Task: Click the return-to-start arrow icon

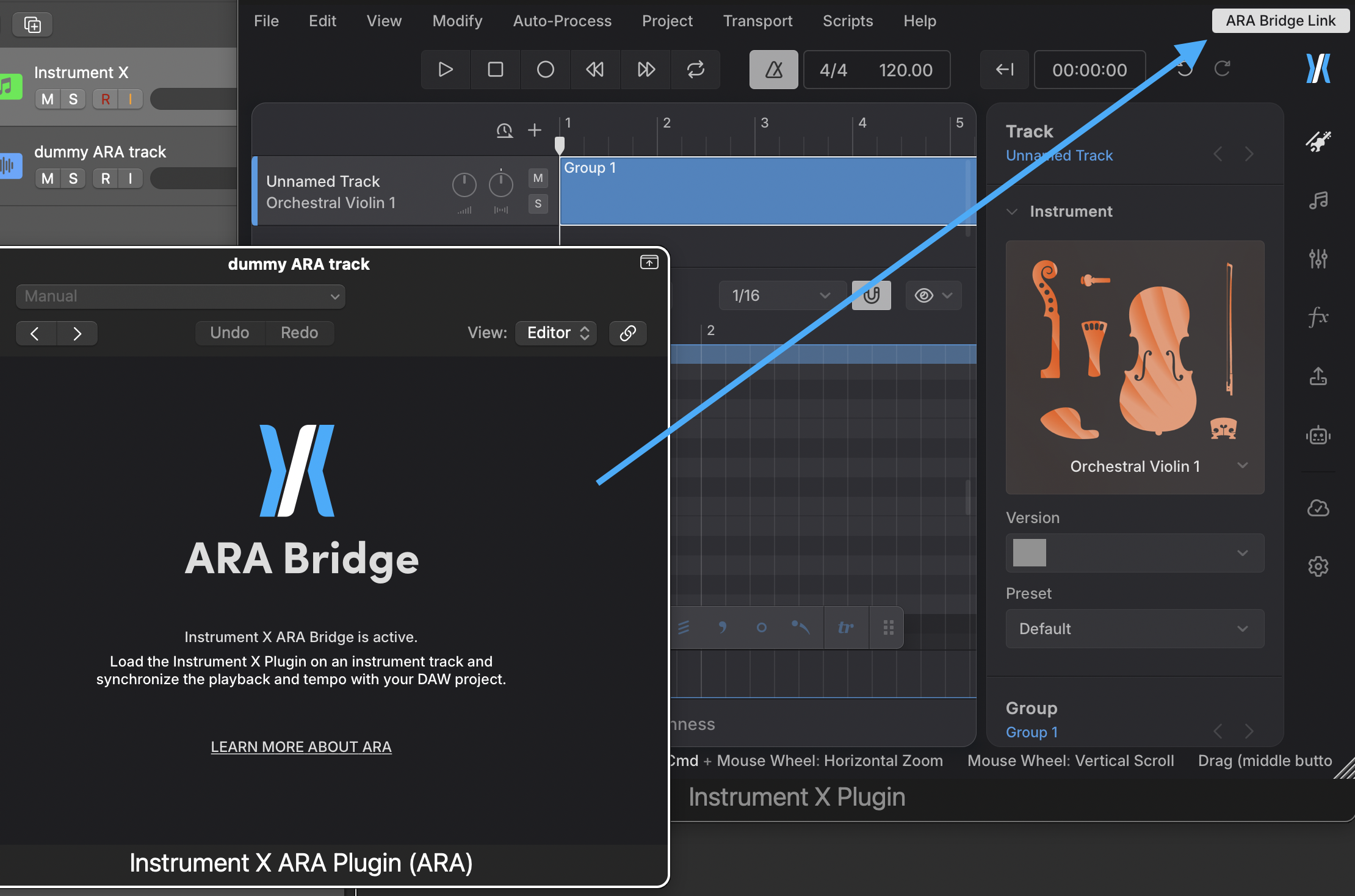Action: 1005,70
